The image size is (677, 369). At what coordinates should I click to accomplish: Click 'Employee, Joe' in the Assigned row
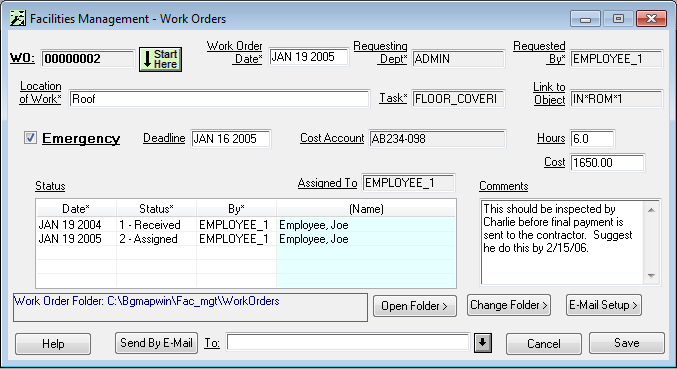click(366, 239)
